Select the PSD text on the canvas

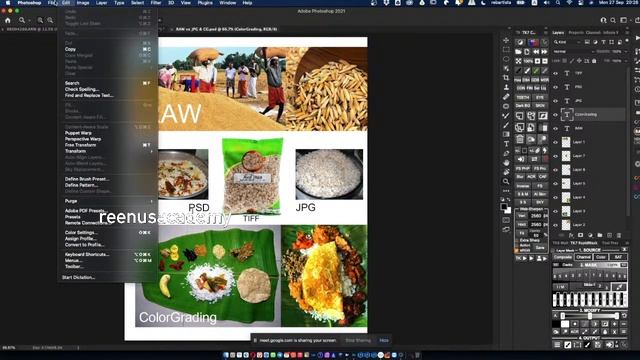pyautogui.click(x=199, y=207)
